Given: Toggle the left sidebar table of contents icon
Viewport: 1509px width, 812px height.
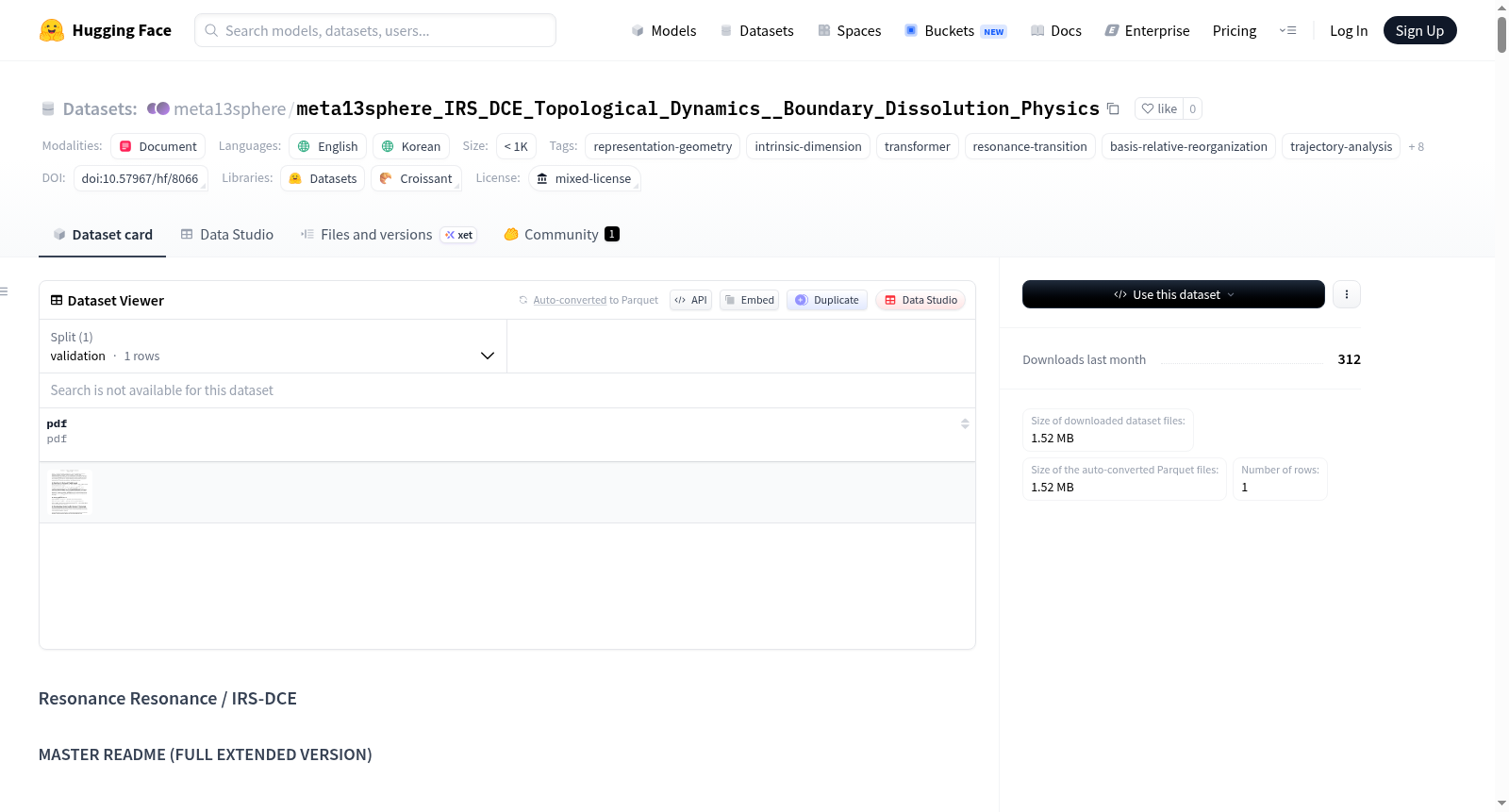Looking at the screenshot, I should tap(4, 291).
